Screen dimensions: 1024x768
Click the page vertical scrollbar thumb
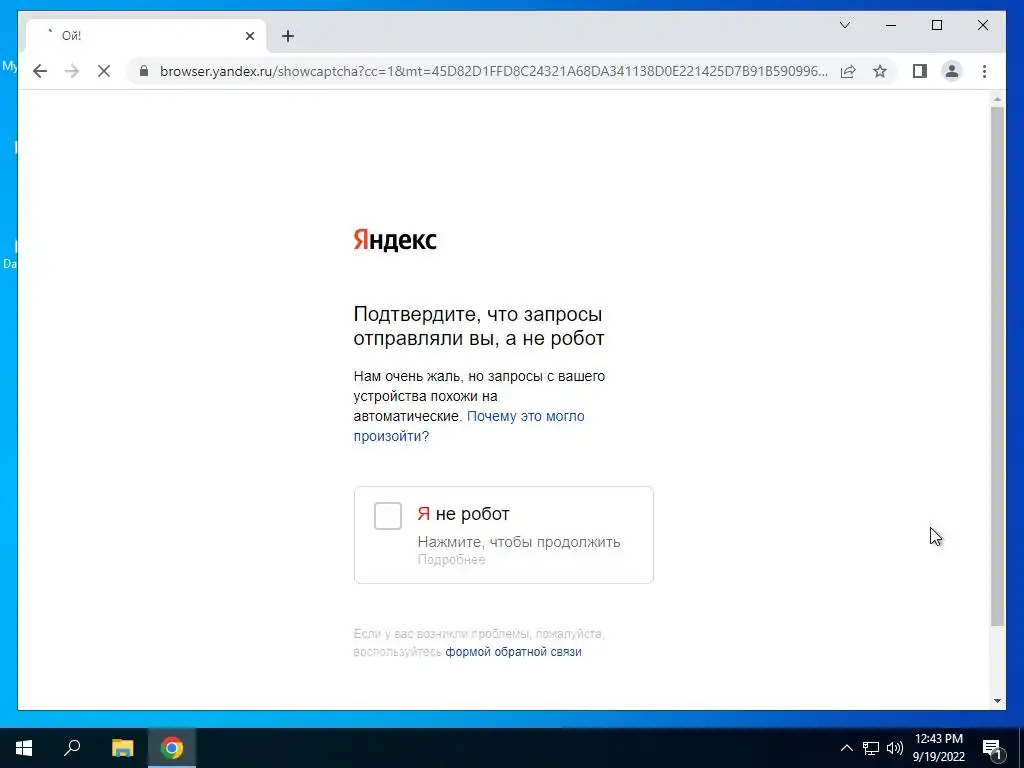997,366
